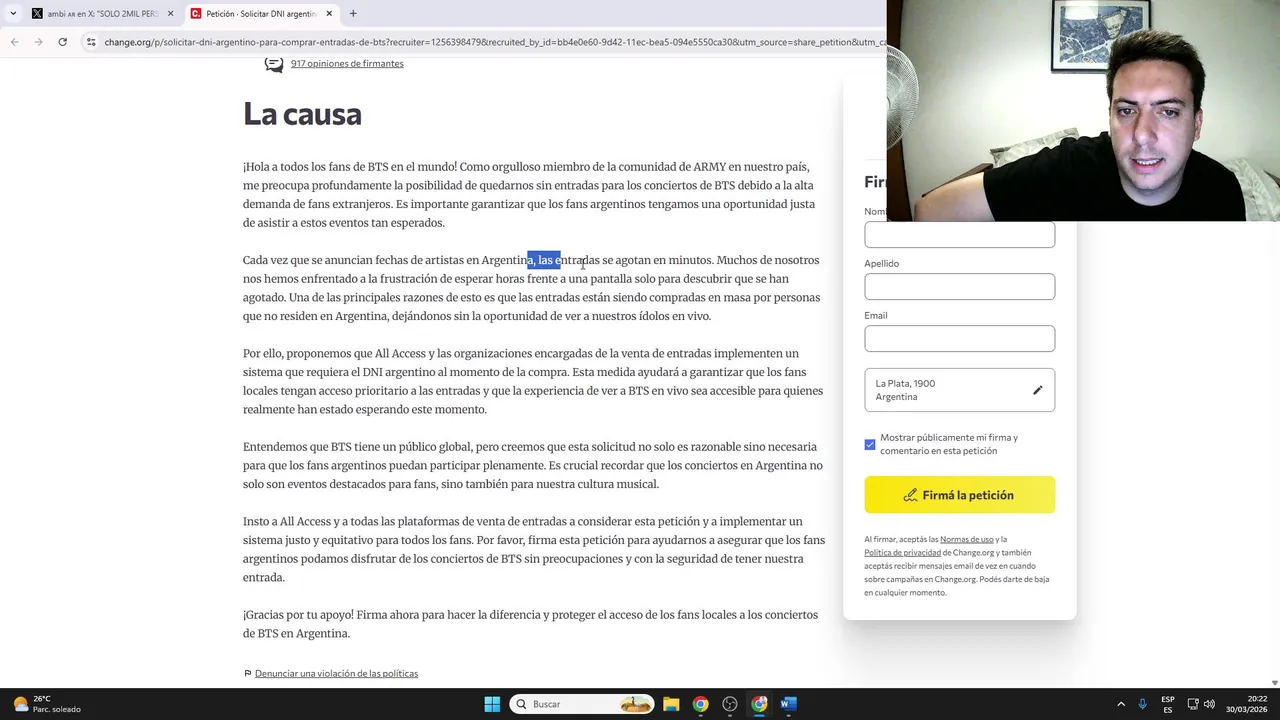Click paragraph starting 'Por ello, proponemos'
Image resolution: width=1280 pixels, height=720 pixels.
[x=533, y=381]
